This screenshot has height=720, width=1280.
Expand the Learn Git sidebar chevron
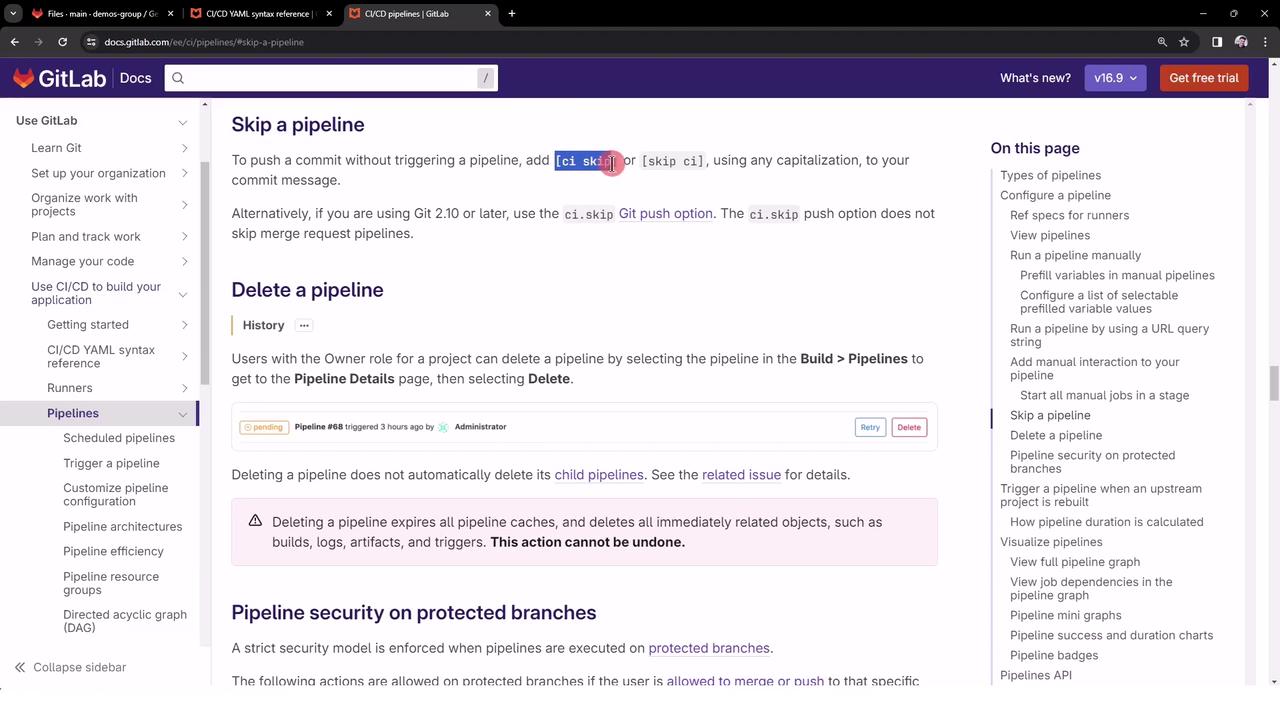pos(184,148)
